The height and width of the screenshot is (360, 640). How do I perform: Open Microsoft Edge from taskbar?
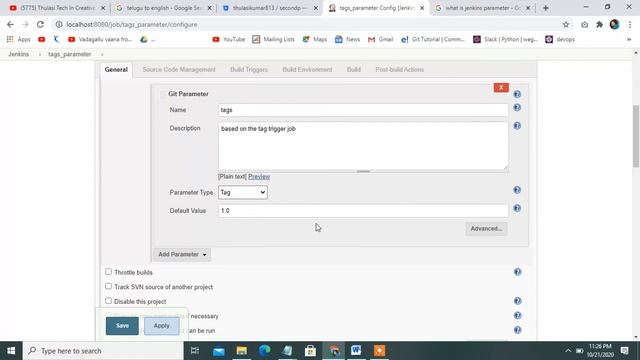pyautogui.click(x=264, y=351)
